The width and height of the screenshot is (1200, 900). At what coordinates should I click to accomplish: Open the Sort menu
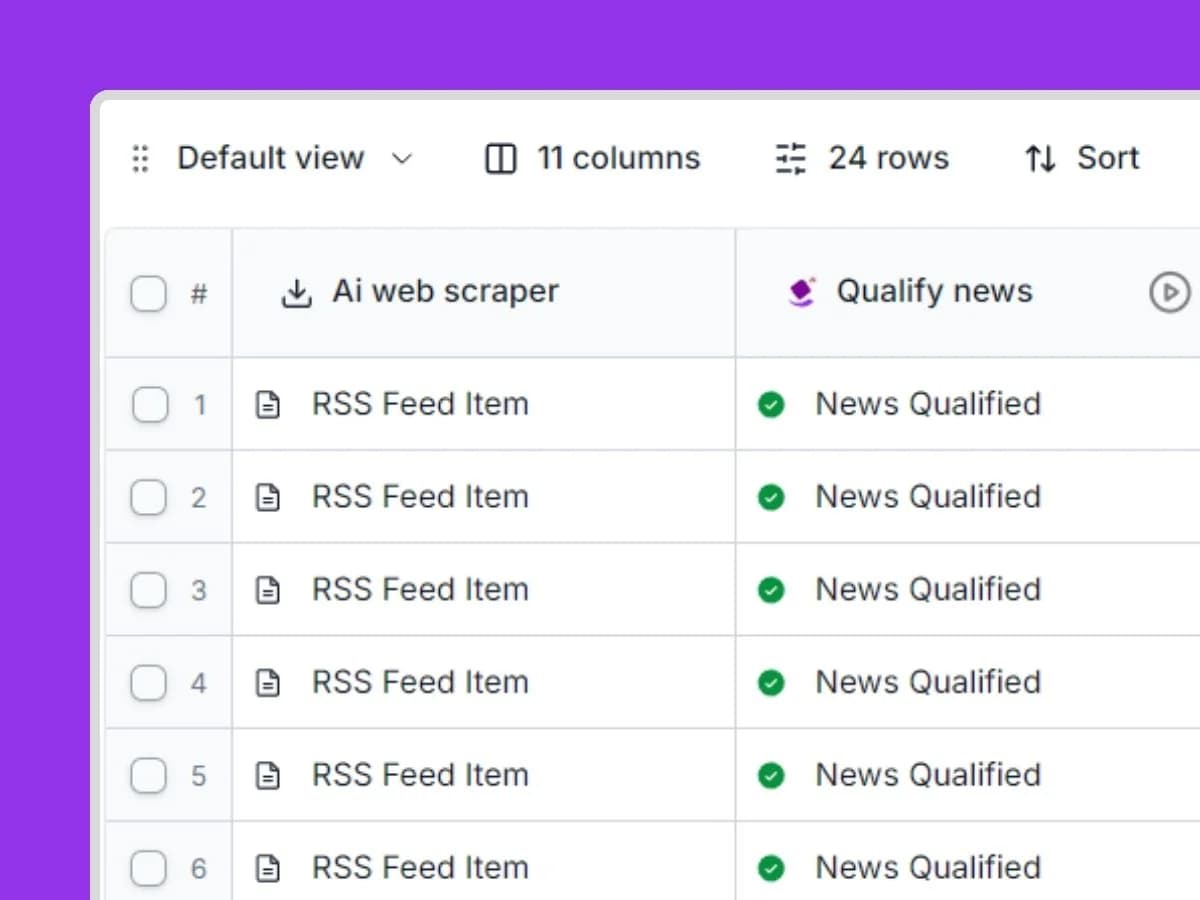pyautogui.click(x=1107, y=158)
